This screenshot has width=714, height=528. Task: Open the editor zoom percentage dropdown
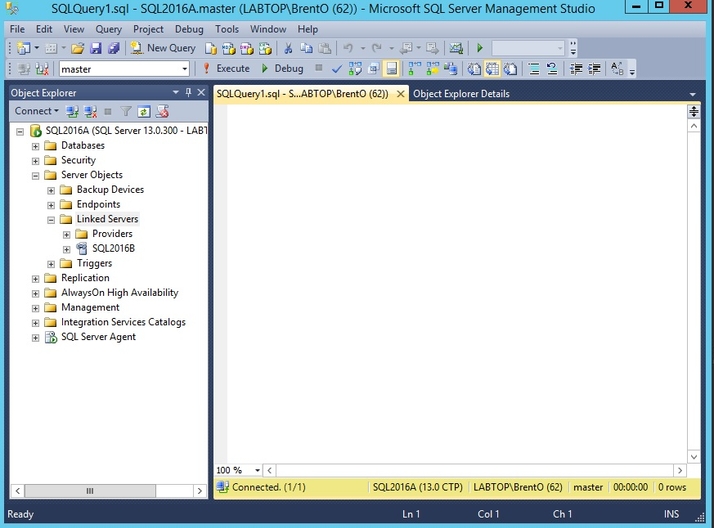[x=257, y=470]
